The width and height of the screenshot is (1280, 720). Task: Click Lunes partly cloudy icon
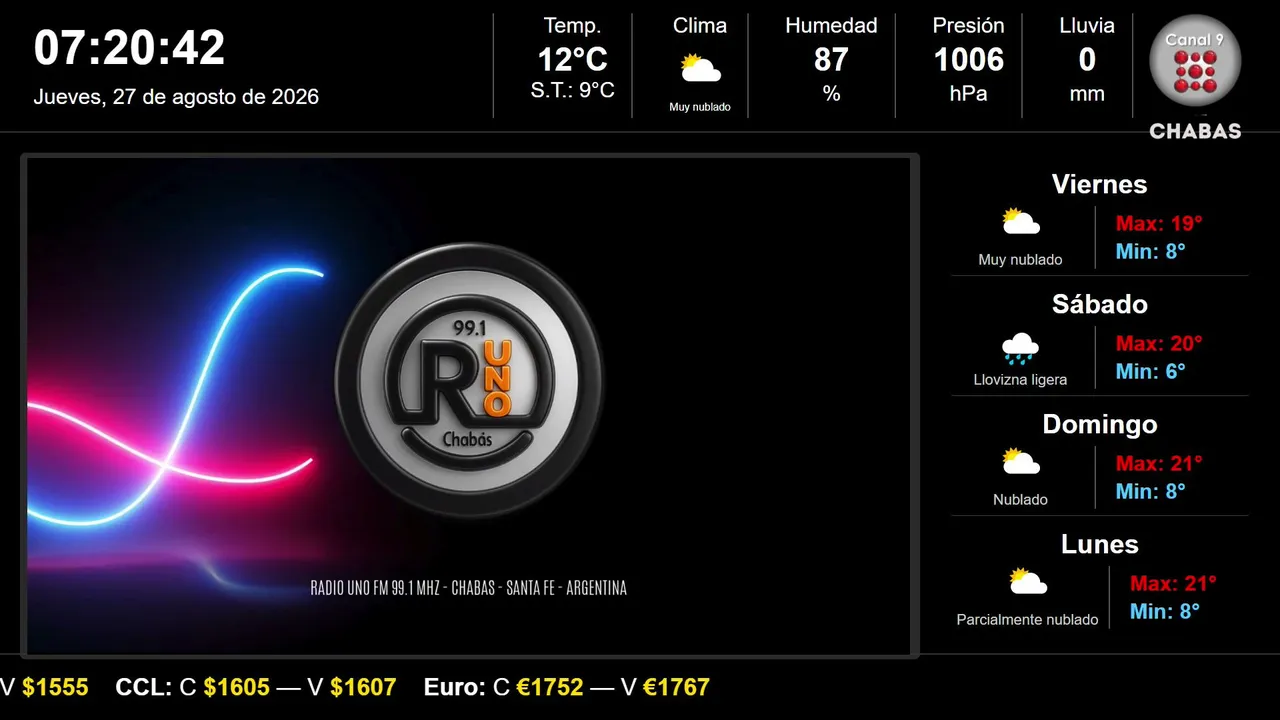coord(1028,581)
